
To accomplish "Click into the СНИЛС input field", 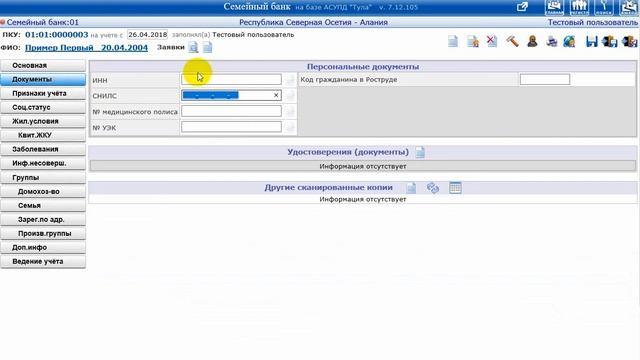I will coord(231,95).
